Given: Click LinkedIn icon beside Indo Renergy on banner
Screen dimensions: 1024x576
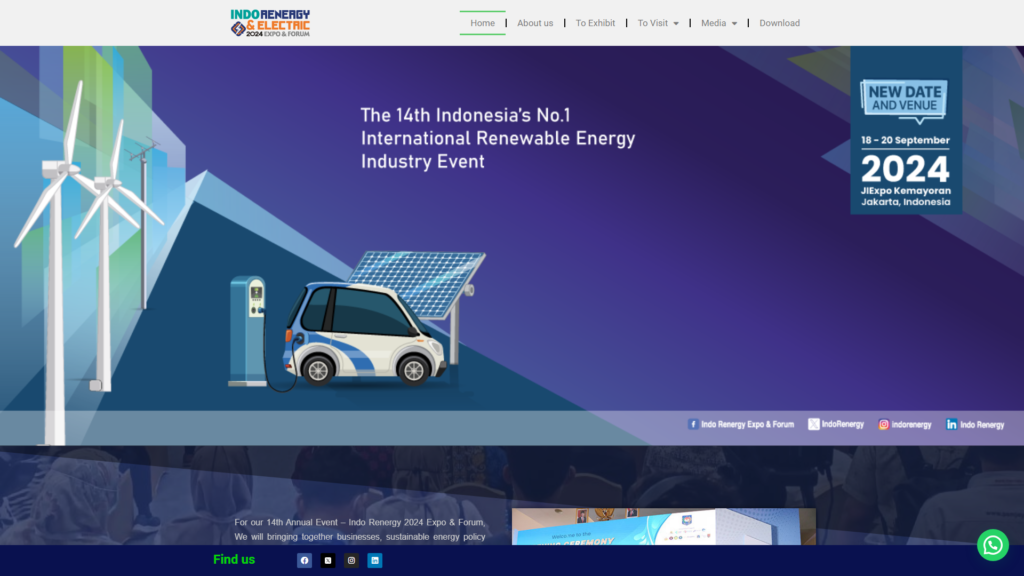Looking at the screenshot, I should point(952,424).
